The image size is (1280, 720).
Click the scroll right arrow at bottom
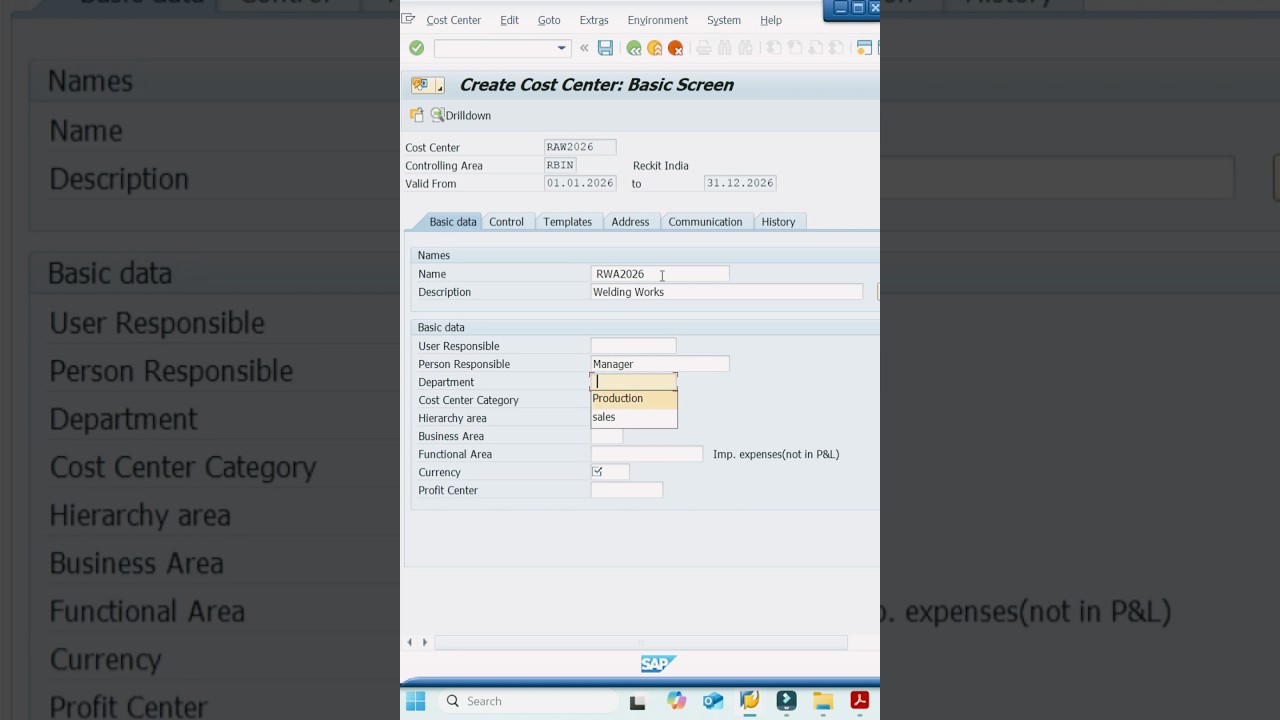tap(425, 642)
